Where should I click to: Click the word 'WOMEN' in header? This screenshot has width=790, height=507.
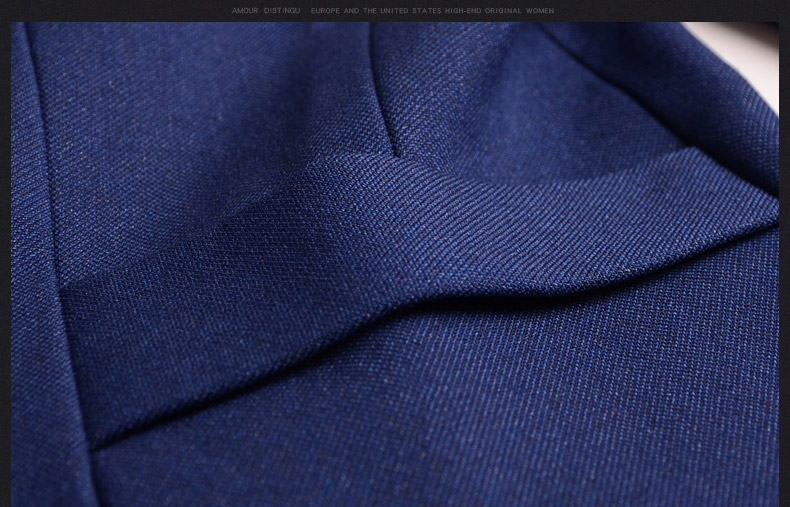click(x=540, y=11)
